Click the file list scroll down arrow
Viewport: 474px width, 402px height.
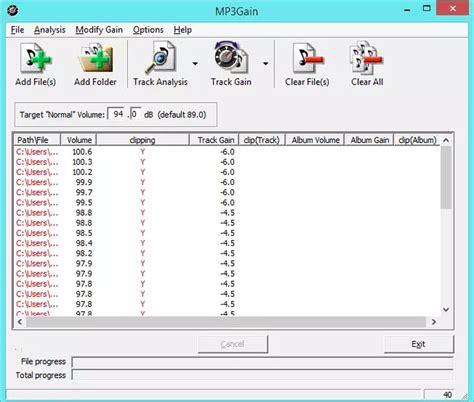point(446,310)
